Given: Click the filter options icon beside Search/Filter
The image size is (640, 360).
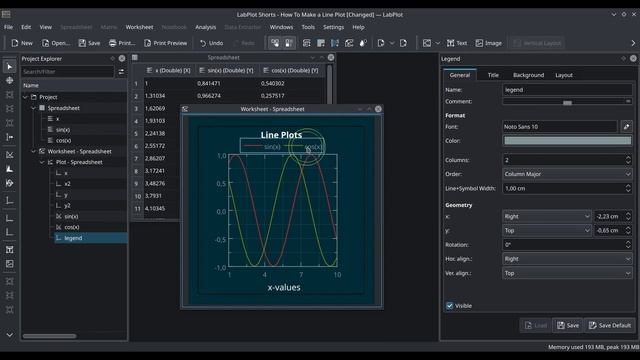Looking at the screenshot, I should [121, 72].
